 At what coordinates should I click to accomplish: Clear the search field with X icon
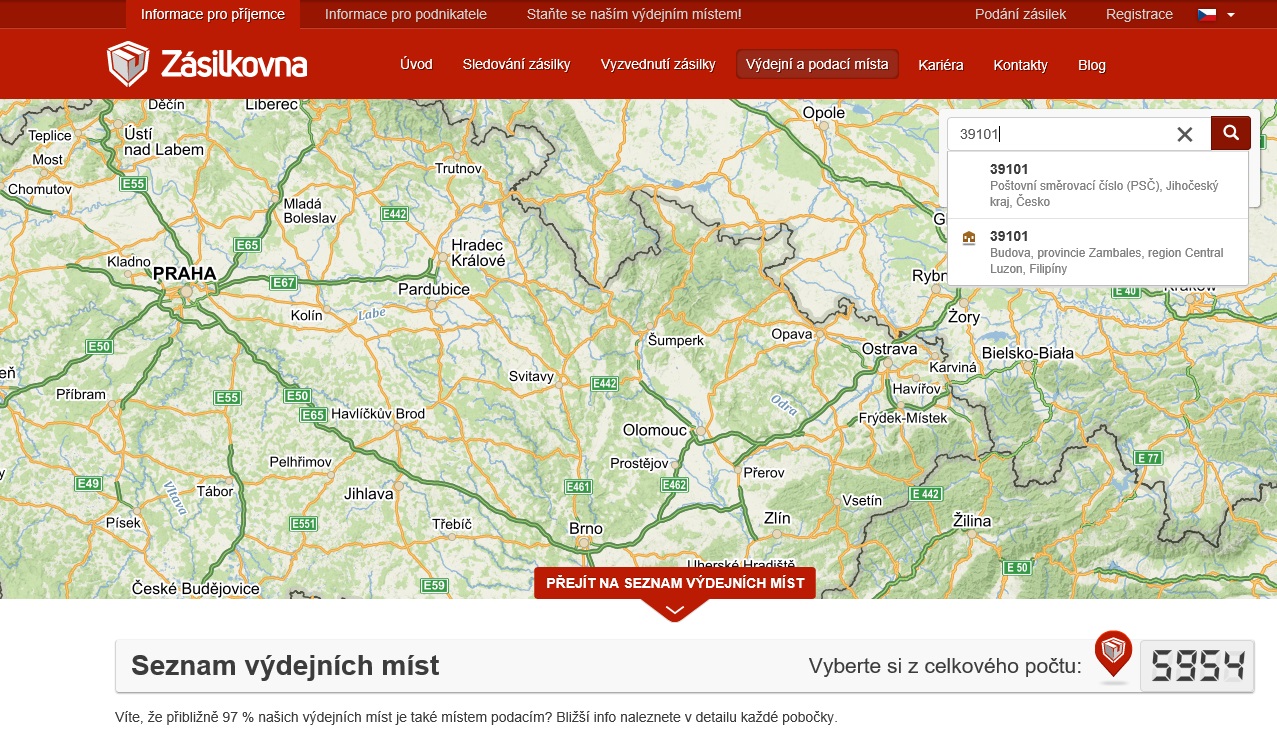point(1185,134)
